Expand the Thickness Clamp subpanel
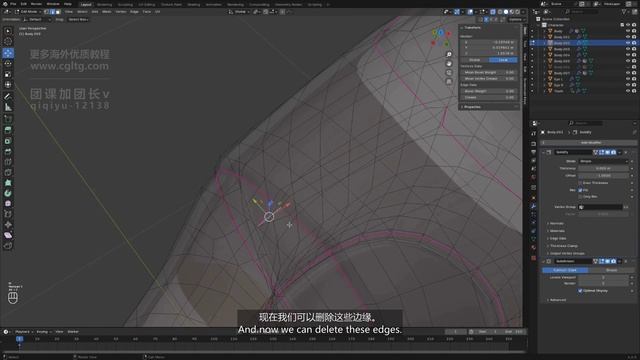 coord(563,246)
